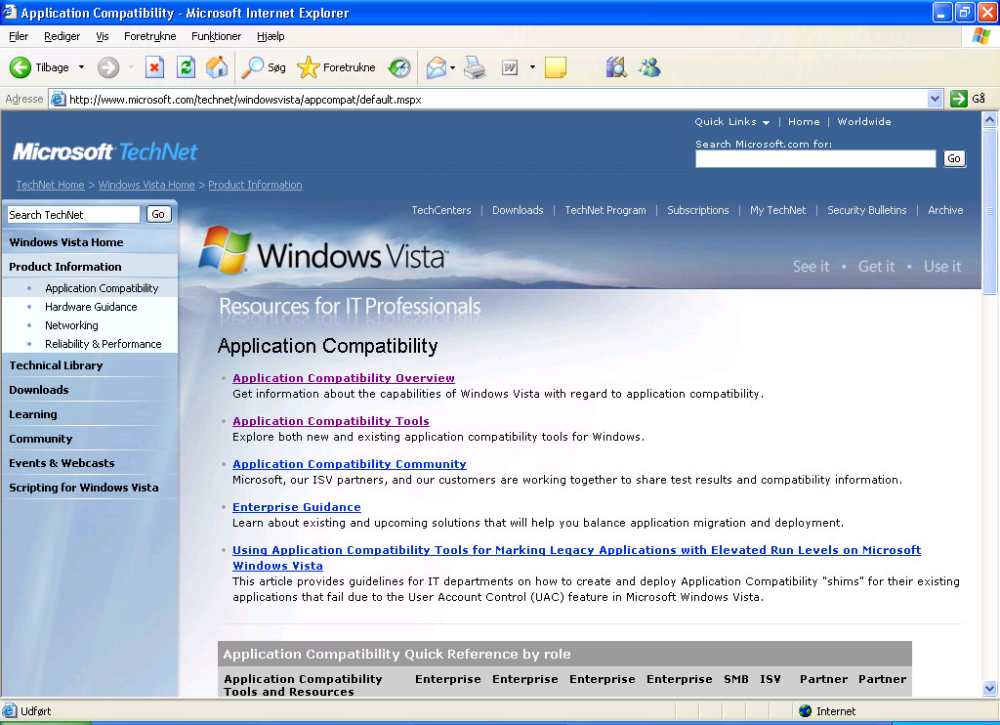Click the Back (Tilbage) arrow icon
Viewport: 1000px width, 725px height.
point(20,67)
